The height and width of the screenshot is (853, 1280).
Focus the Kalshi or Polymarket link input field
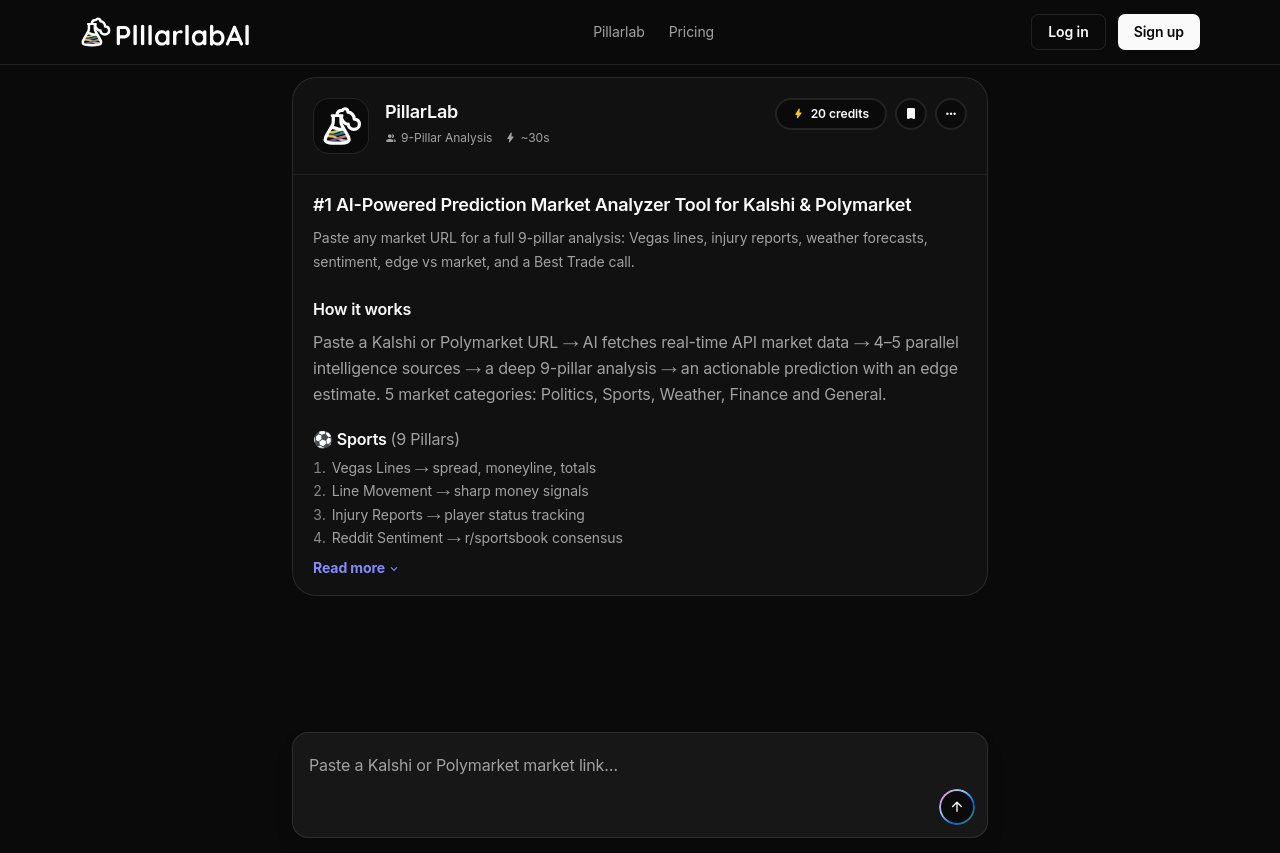pyautogui.click(x=640, y=785)
